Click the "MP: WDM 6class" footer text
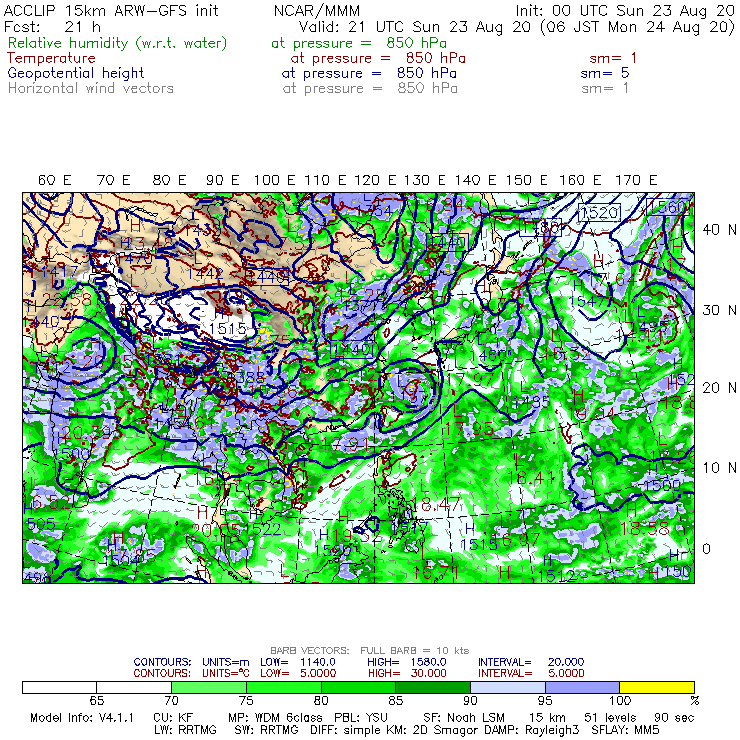Screen dimensions: 740x740 [275, 718]
